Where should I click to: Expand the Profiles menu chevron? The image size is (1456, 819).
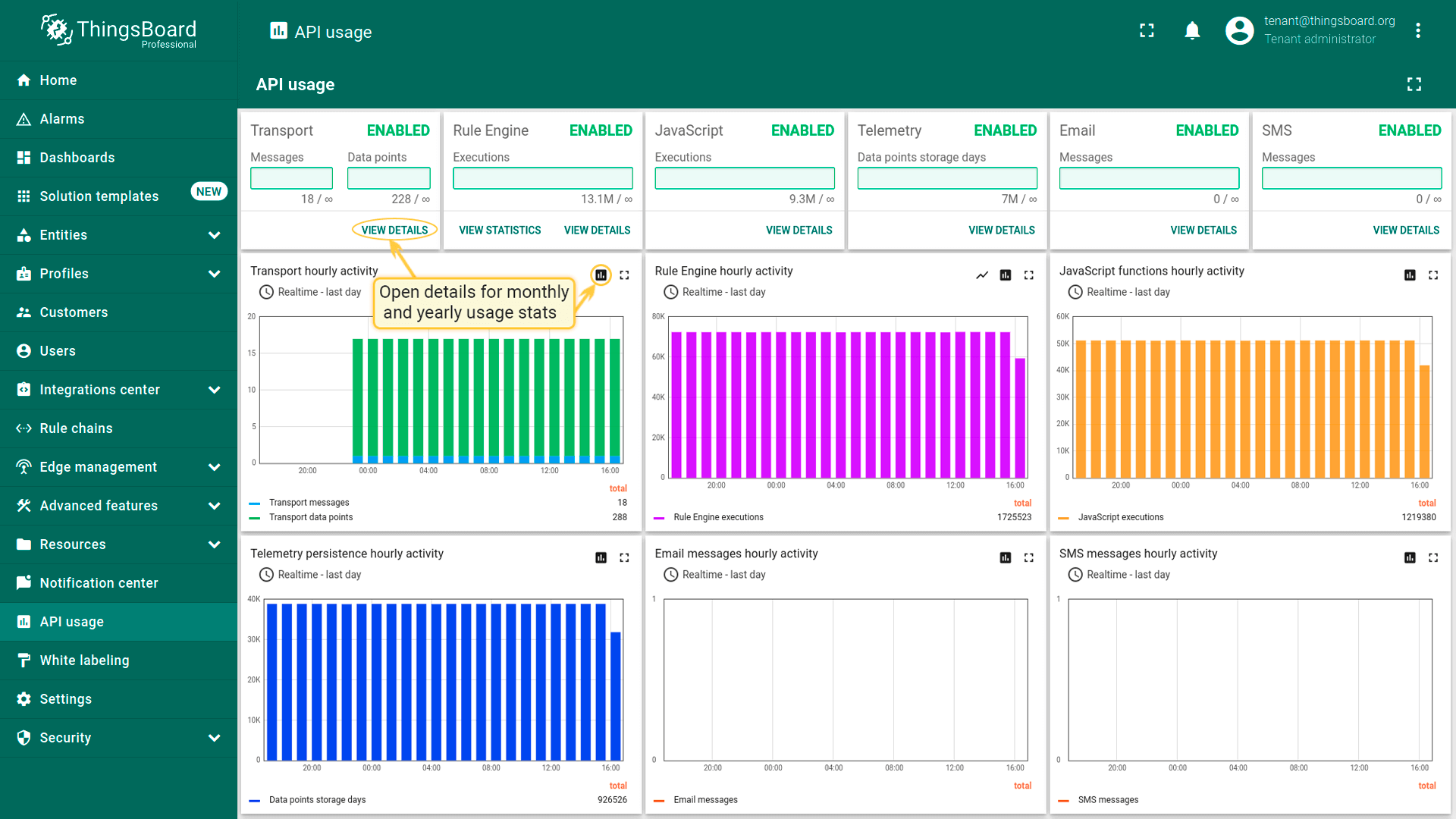[x=214, y=274]
